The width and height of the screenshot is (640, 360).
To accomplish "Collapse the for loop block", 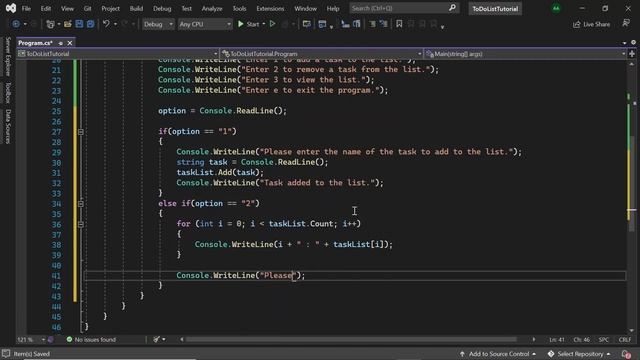I will click(80, 224).
